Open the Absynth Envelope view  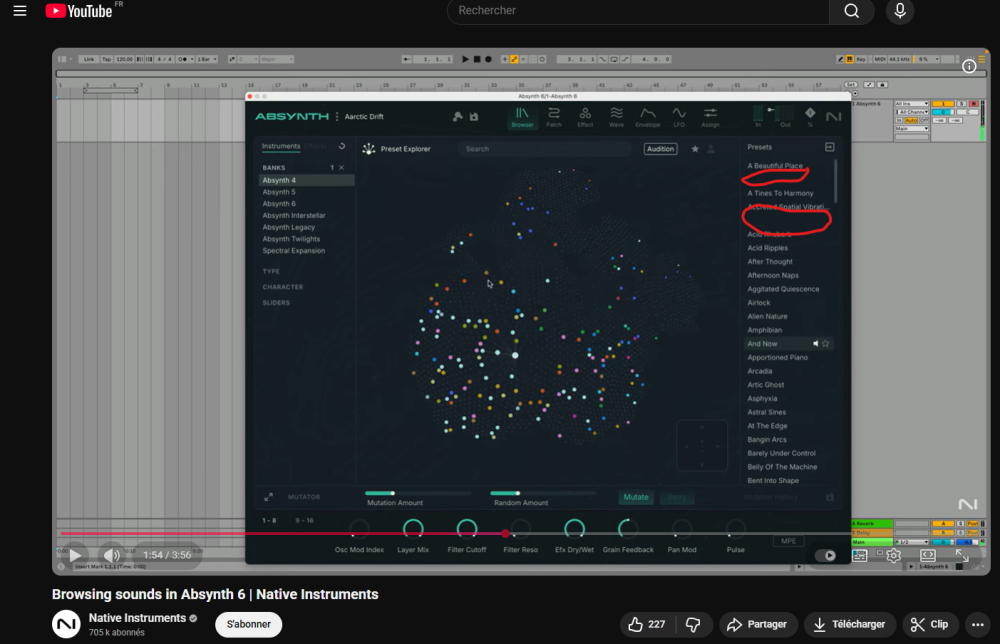(647, 117)
